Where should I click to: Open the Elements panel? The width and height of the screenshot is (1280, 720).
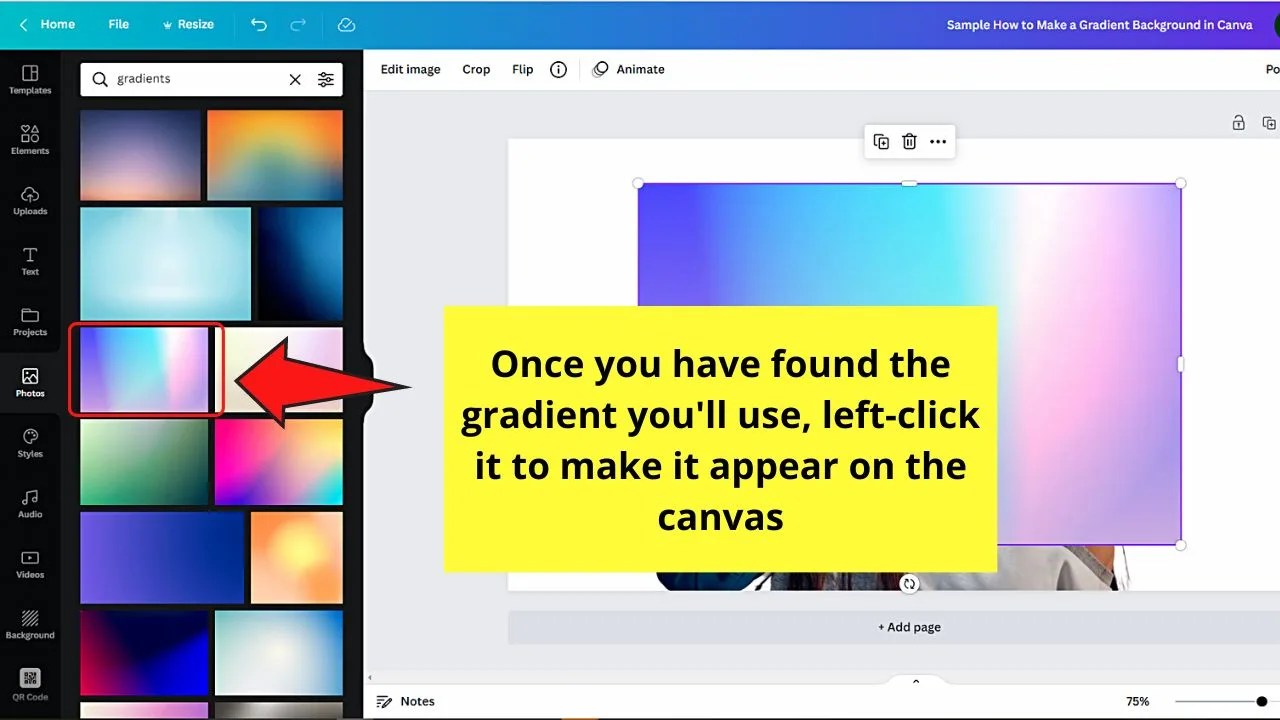[x=30, y=140]
